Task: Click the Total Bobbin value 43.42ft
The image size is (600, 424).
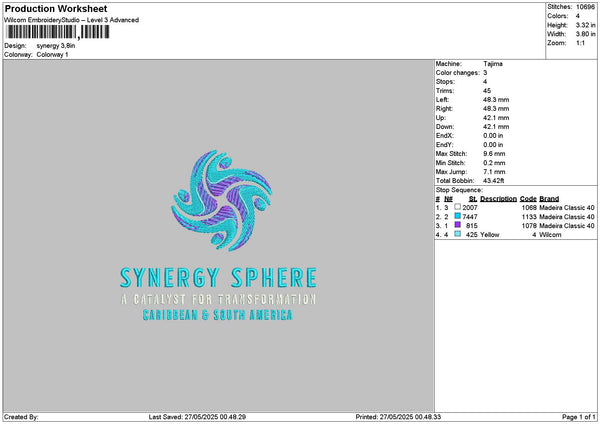Action: [494, 181]
